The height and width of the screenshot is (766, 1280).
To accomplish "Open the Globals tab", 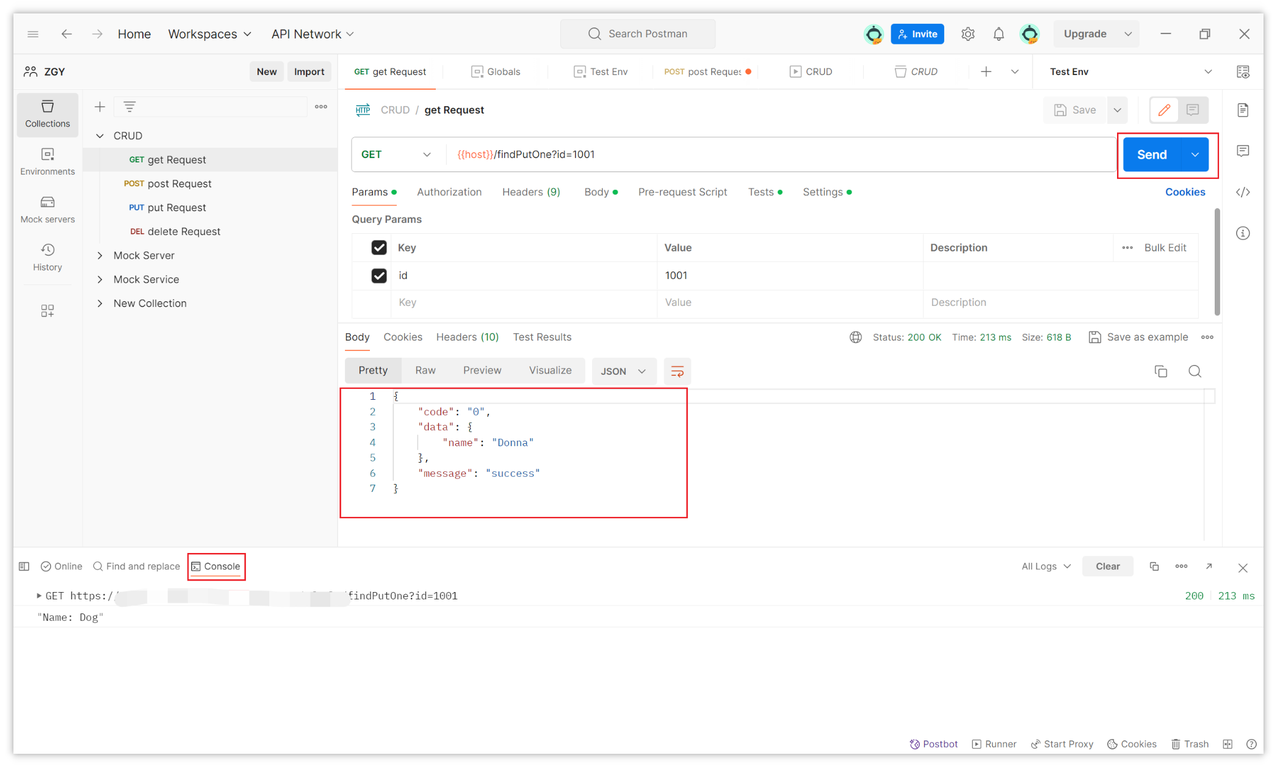I will click(495, 72).
